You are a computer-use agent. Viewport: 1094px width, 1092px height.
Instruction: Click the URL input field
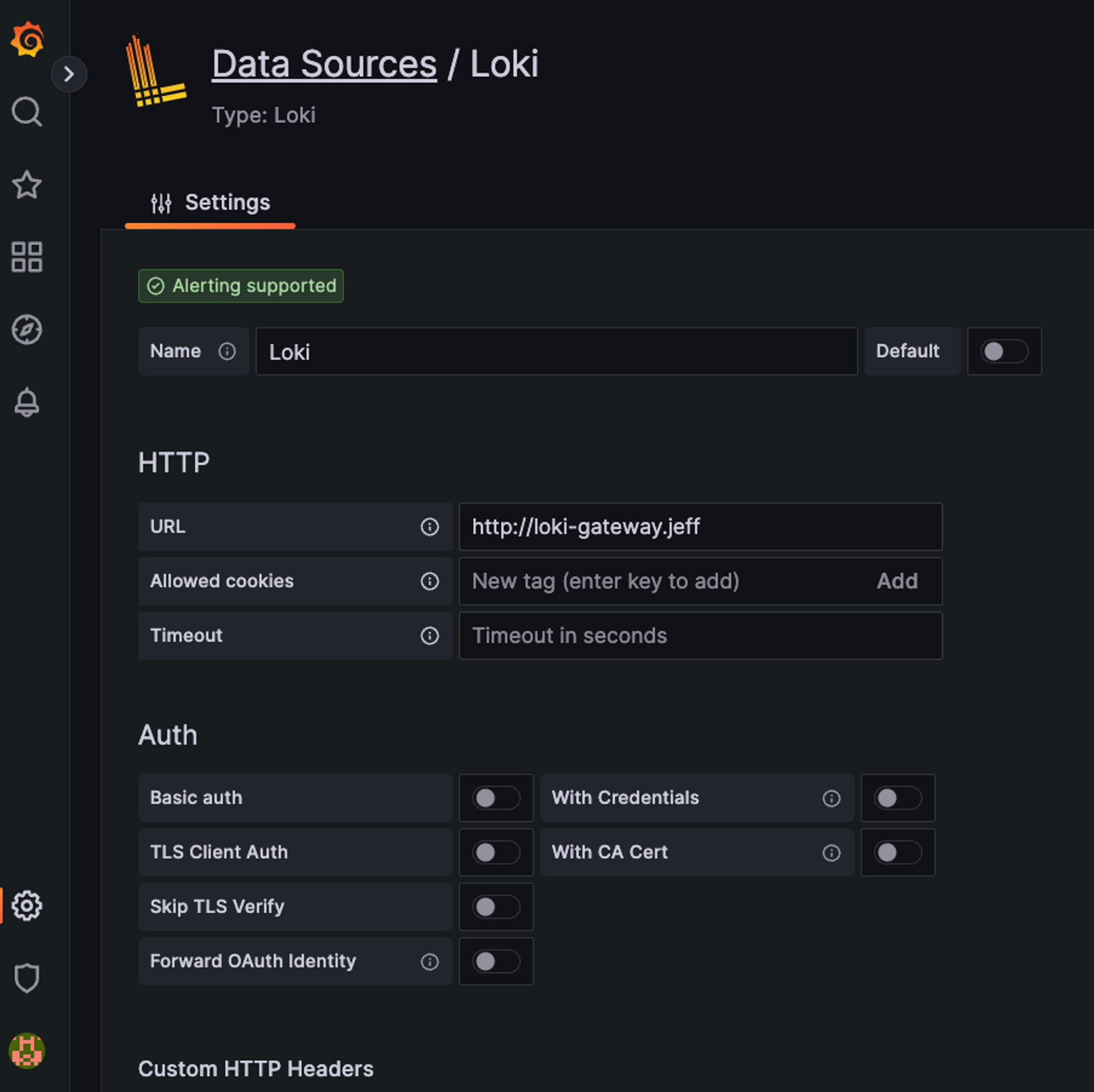[x=700, y=527]
